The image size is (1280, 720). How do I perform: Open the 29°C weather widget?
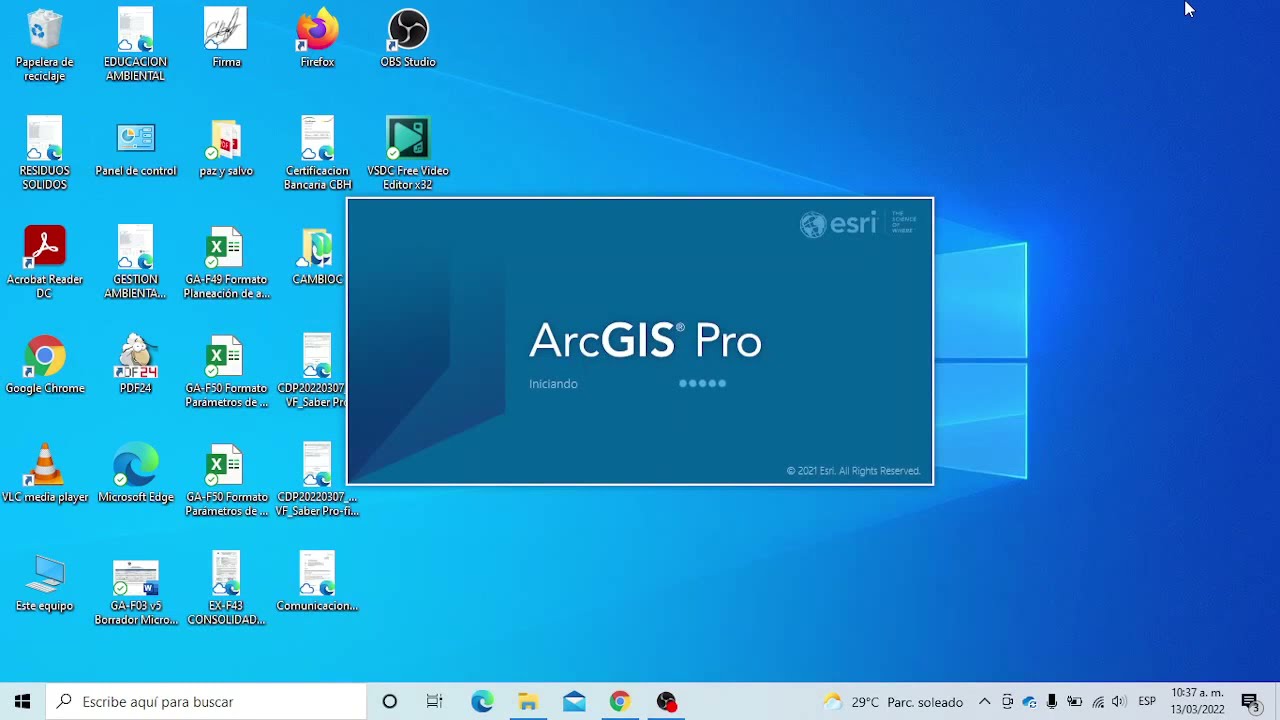pyautogui.click(x=892, y=702)
